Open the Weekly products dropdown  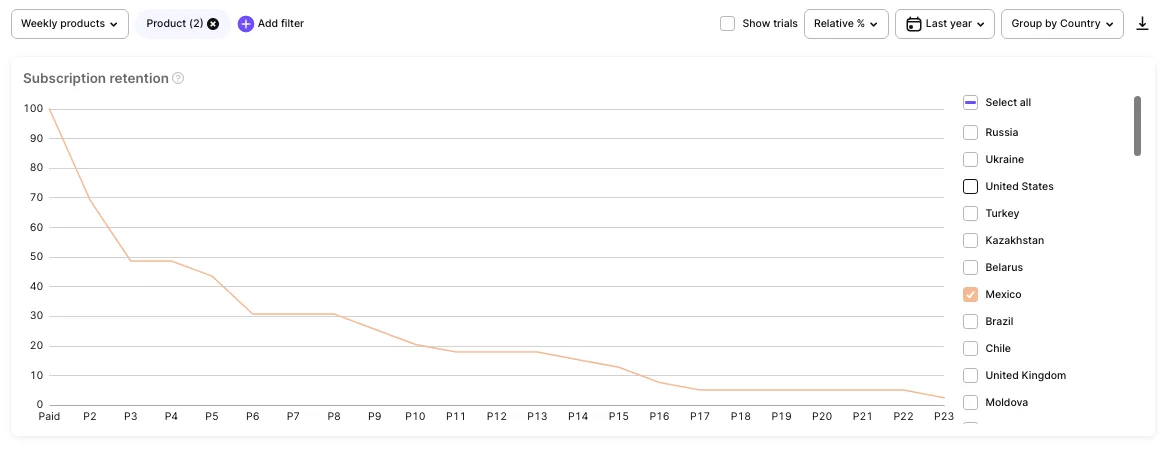pyautogui.click(x=70, y=24)
